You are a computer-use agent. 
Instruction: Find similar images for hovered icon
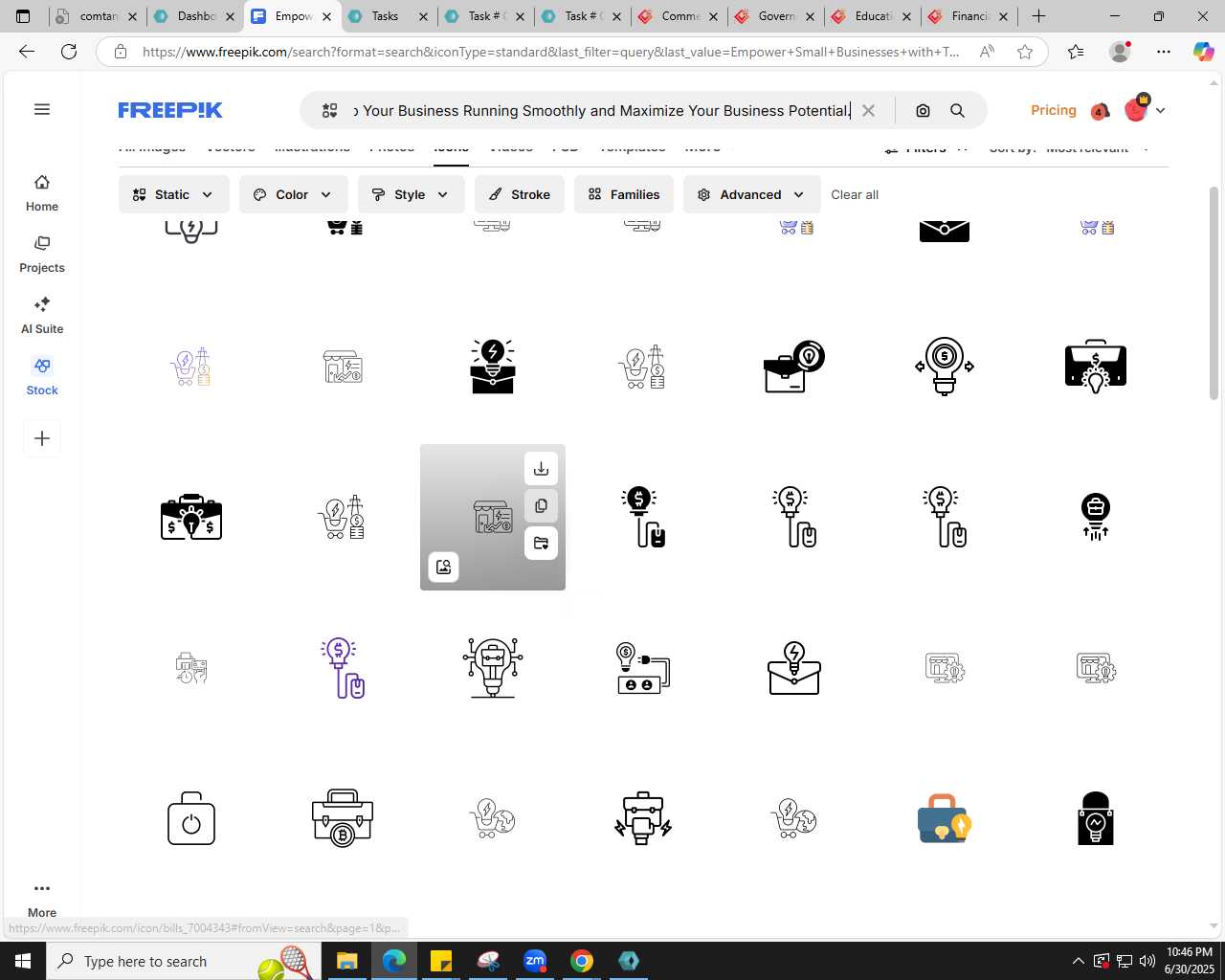click(x=444, y=567)
